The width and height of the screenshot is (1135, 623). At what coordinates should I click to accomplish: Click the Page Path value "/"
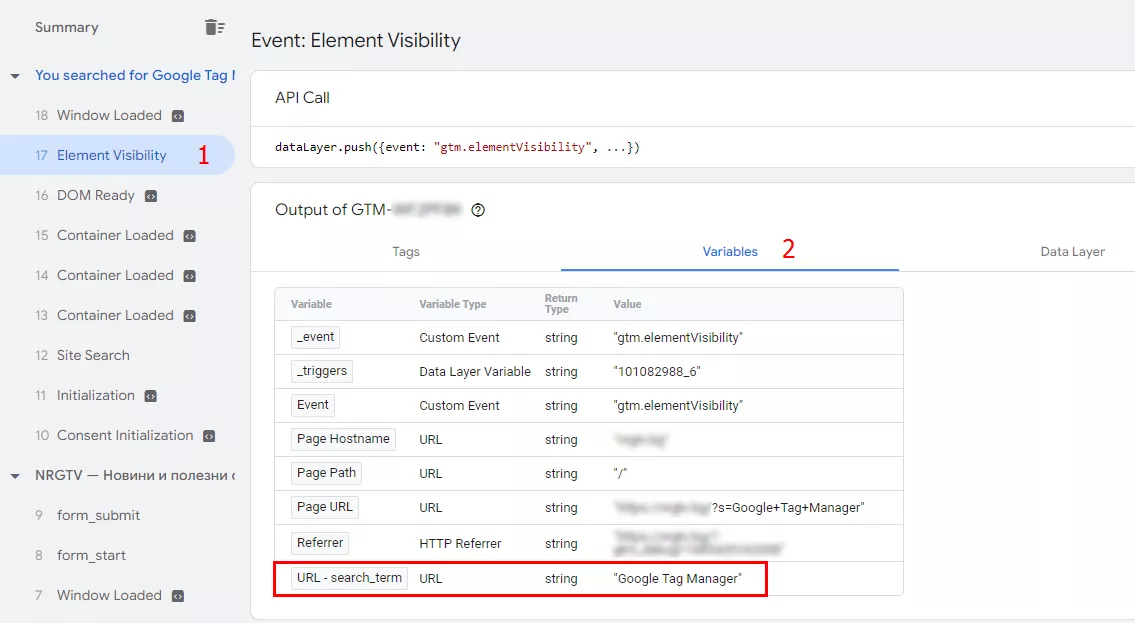pyautogui.click(x=620, y=474)
